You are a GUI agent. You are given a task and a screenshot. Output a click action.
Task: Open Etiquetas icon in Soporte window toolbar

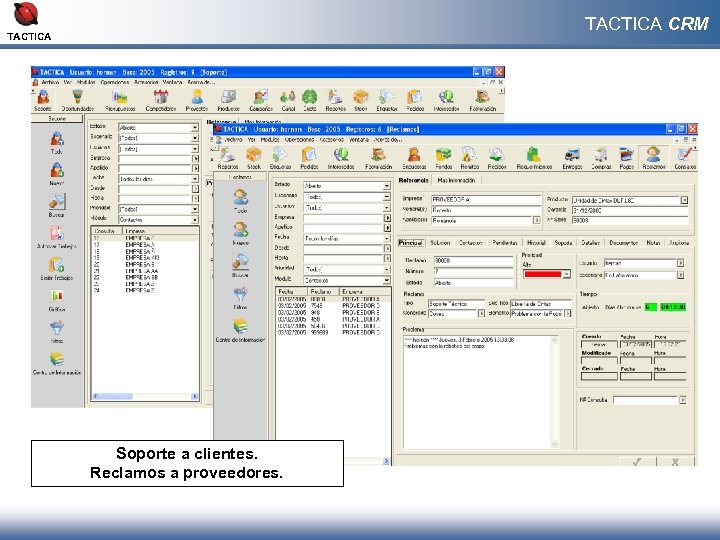coord(387,101)
